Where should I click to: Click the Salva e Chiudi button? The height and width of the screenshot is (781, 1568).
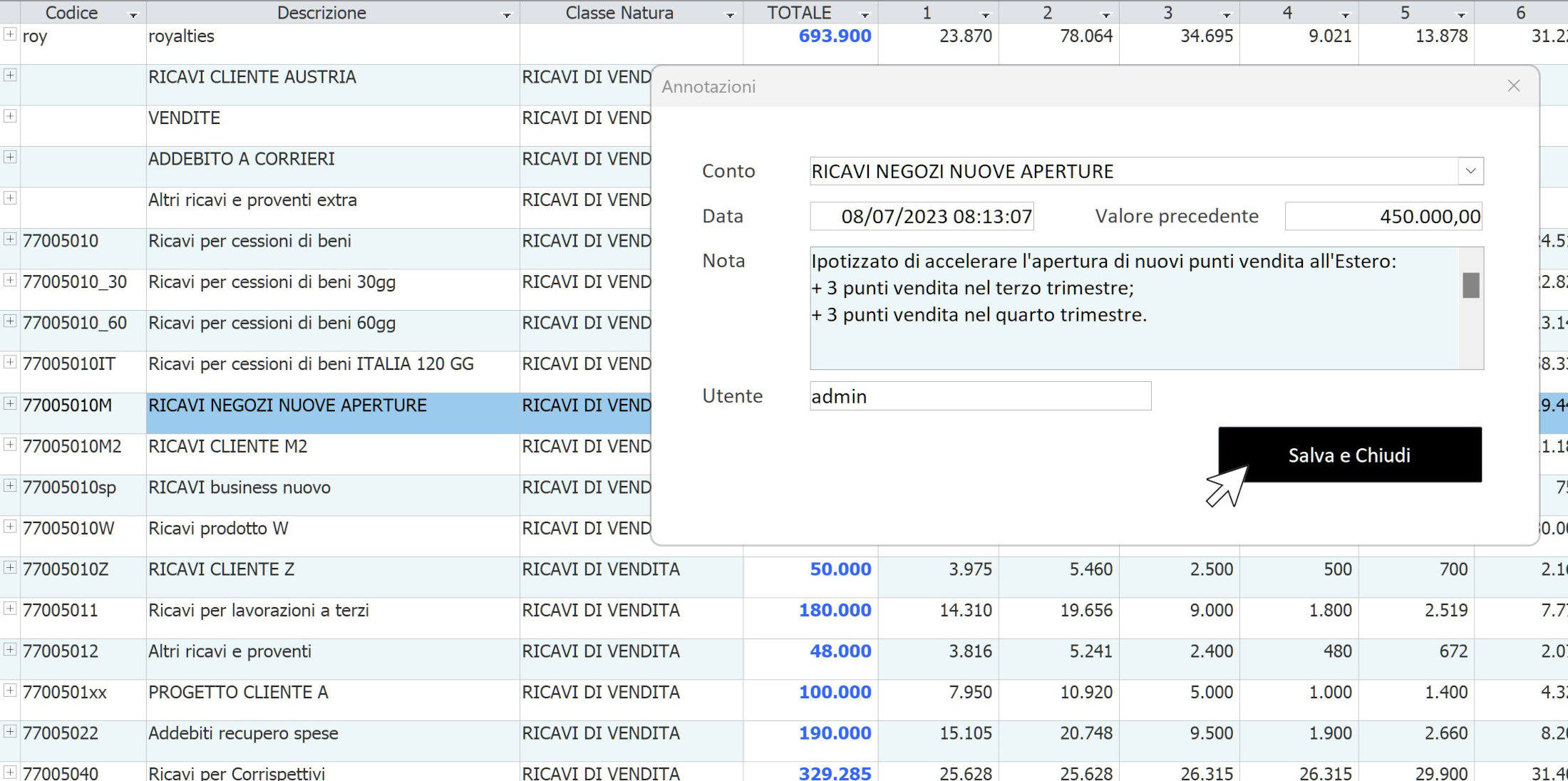[1350, 455]
